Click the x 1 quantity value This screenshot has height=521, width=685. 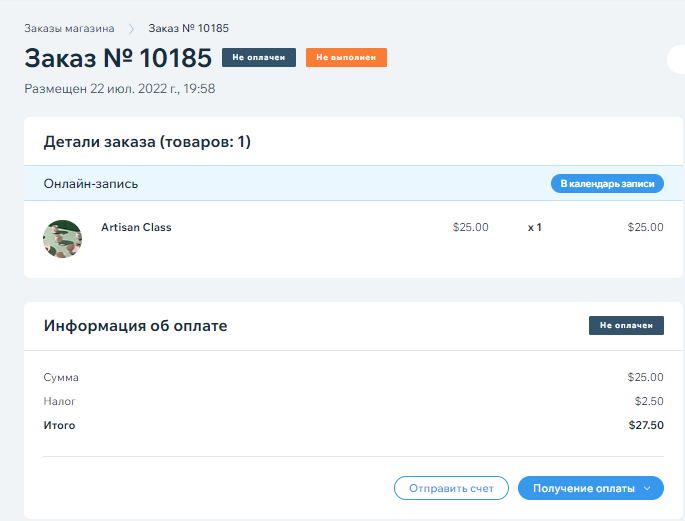pyautogui.click(x=534, y=227)
